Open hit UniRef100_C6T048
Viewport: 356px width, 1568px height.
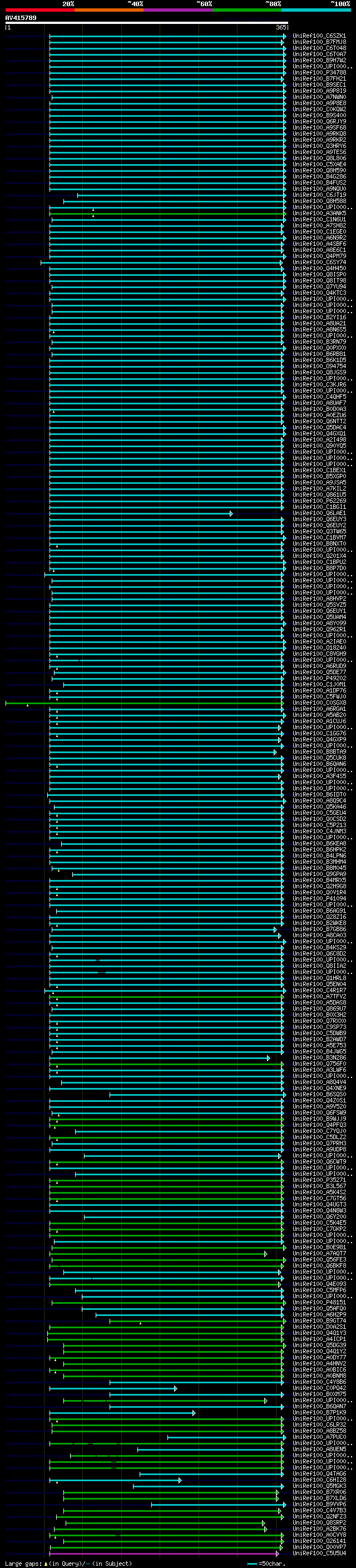[x=319, y=48]
